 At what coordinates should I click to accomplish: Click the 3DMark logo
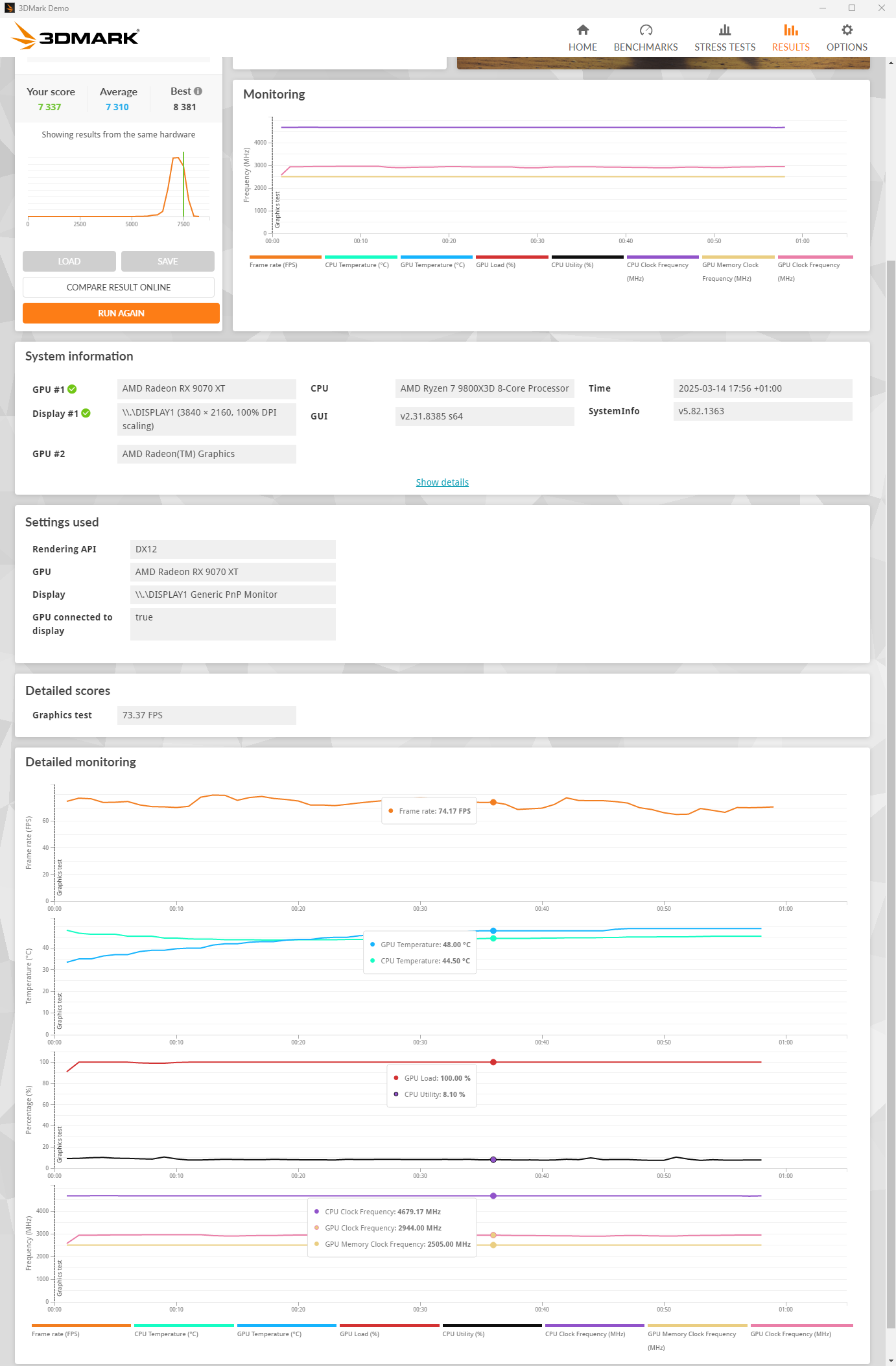point(76,37)
